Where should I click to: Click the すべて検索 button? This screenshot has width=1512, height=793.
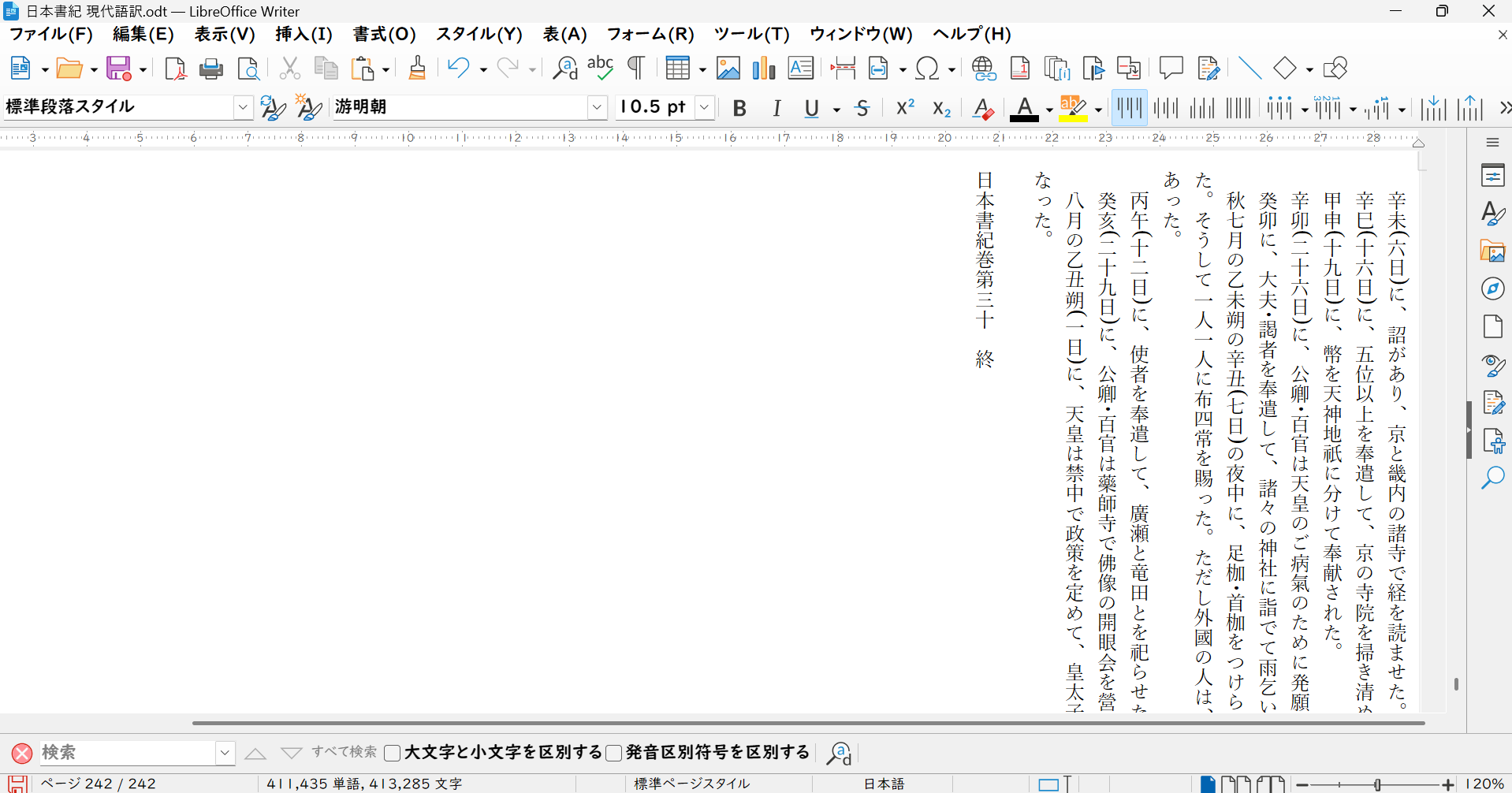click(x=344, y=752)
